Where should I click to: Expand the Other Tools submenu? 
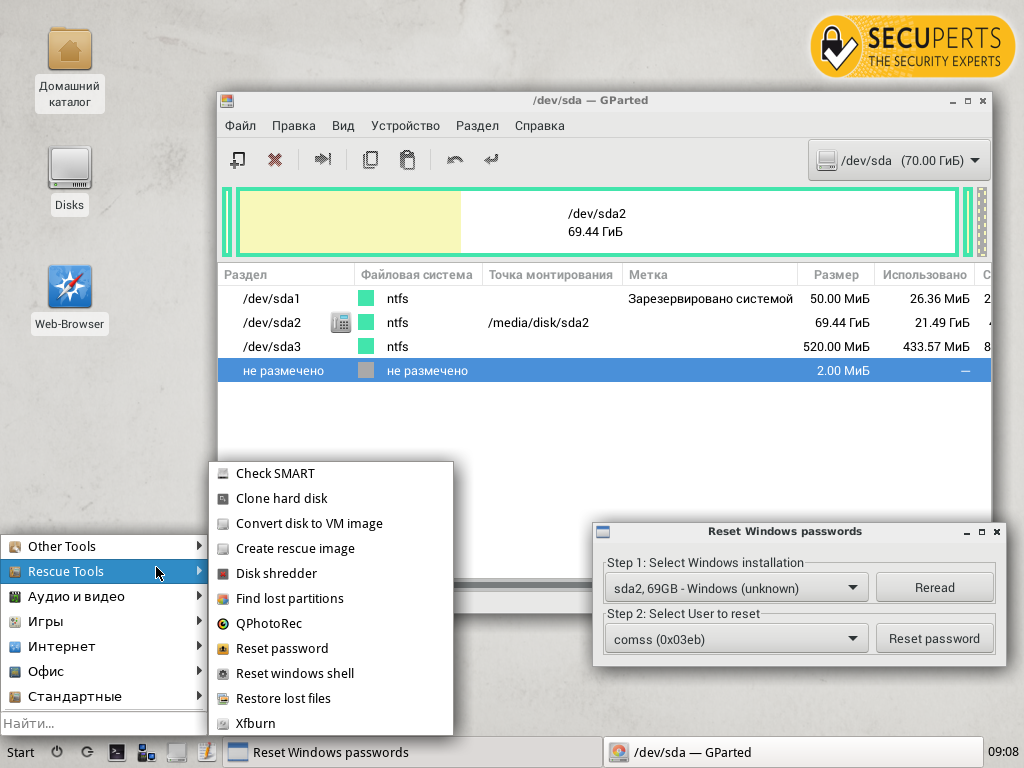(104, 547)
